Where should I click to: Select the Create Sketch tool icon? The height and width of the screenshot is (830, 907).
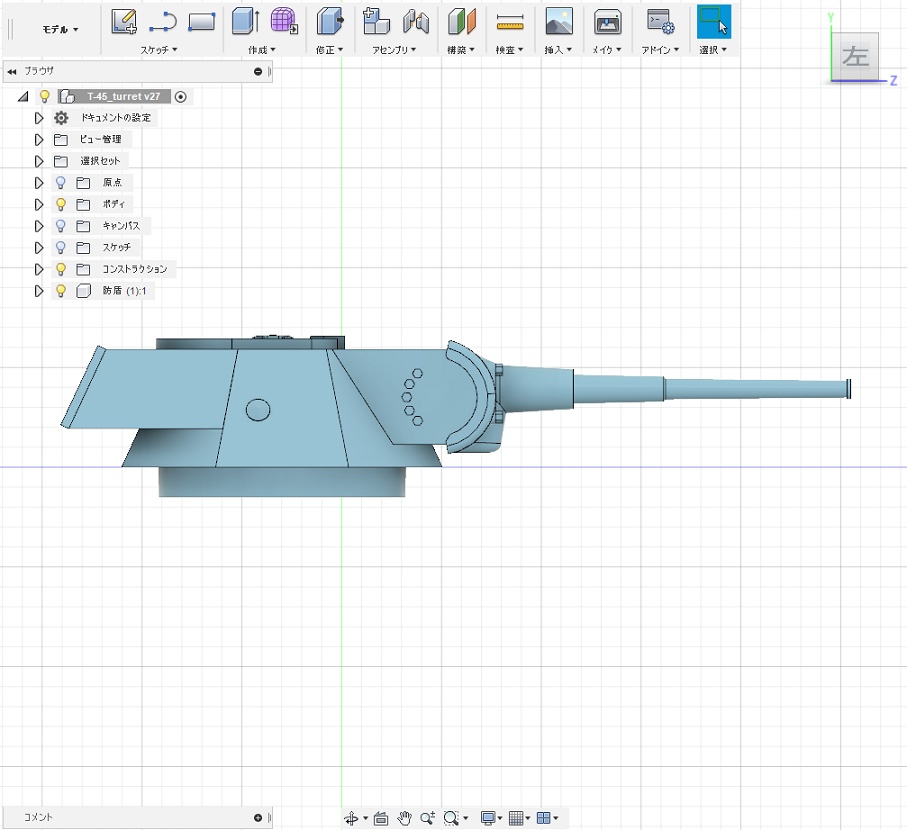(x=124, y=20)
